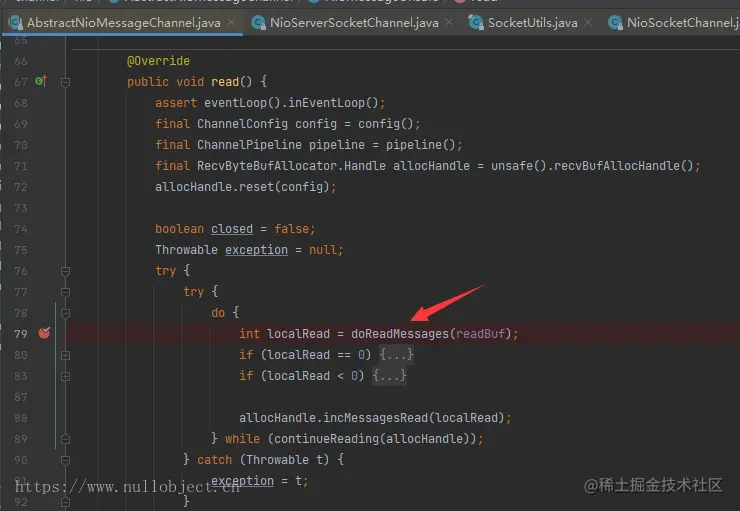Screen dimensions: 740x511
Task: Remove the breakpoint on line 79
Action: point(44,333)
